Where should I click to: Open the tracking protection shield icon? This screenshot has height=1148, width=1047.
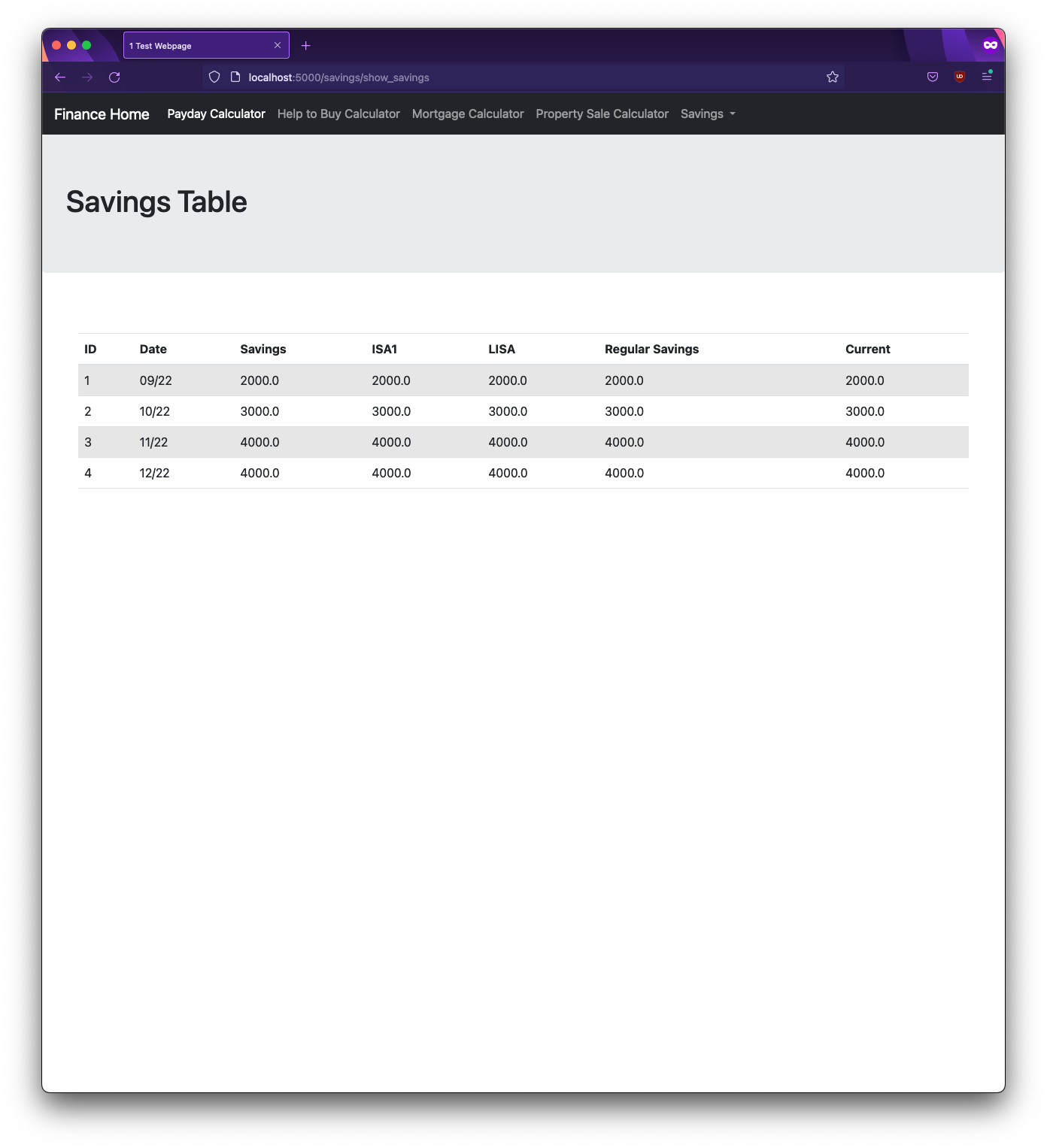coord(214,77)
